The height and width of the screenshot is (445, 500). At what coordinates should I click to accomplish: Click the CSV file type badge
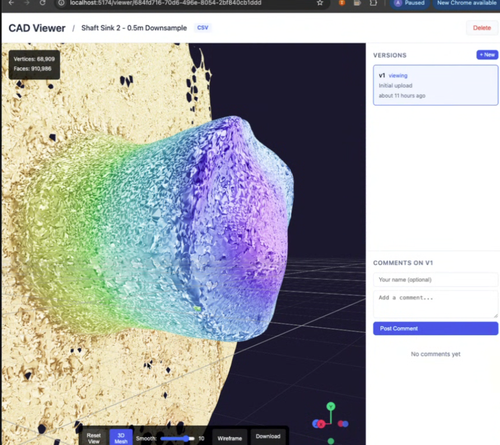(x=203, y=28)
